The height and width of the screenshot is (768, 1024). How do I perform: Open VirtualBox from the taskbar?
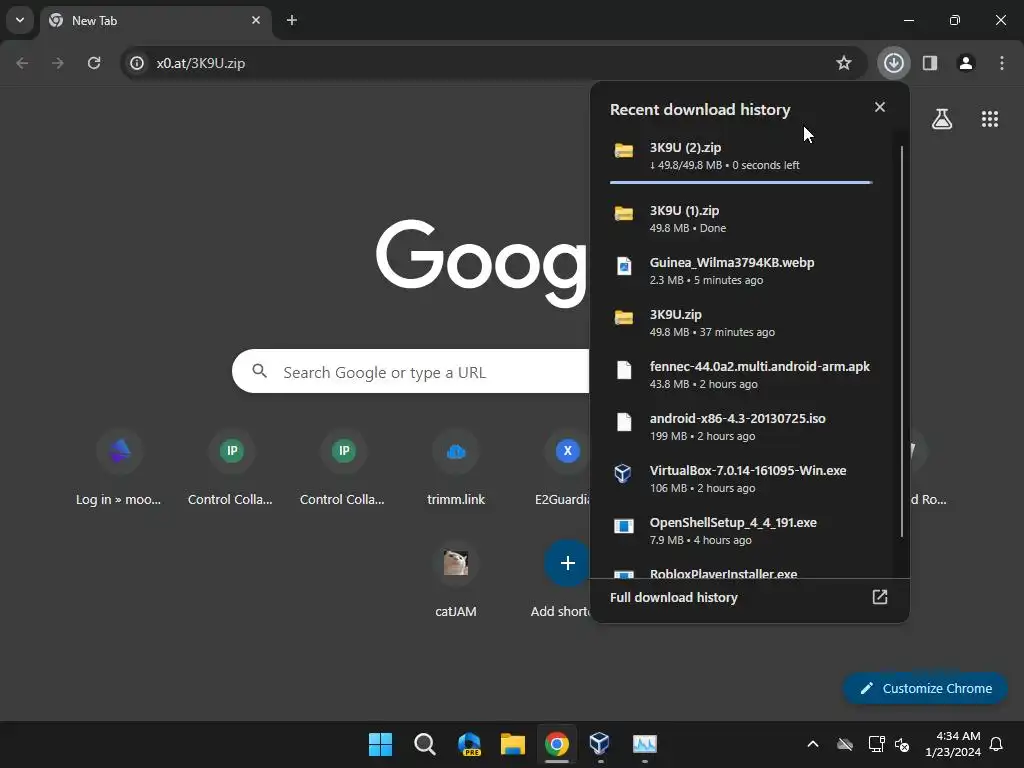coord(600,744)
